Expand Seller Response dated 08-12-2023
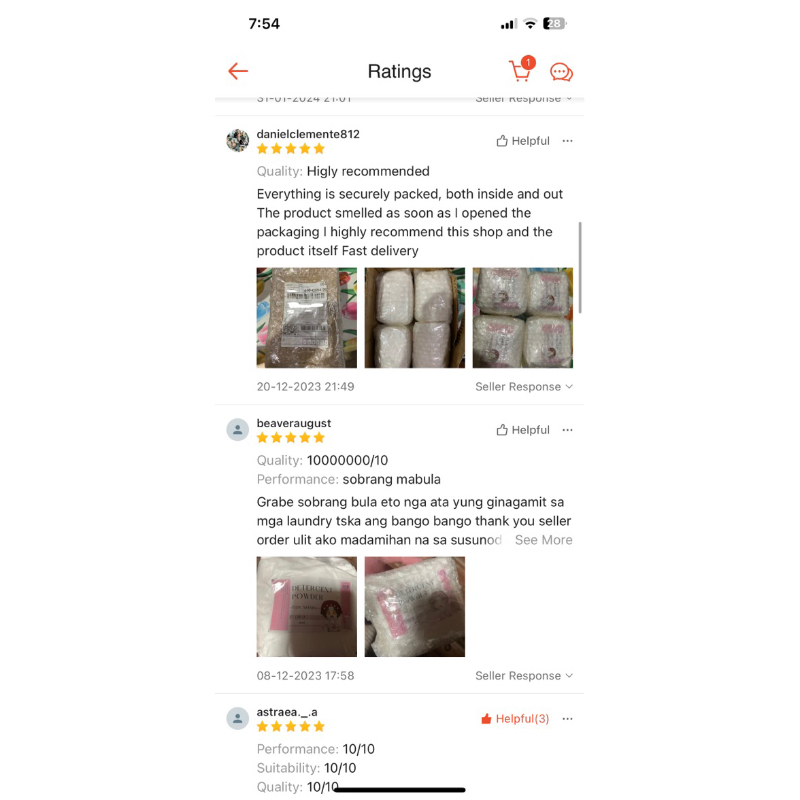The image size is (800, 800). click(x=524, y=676)
